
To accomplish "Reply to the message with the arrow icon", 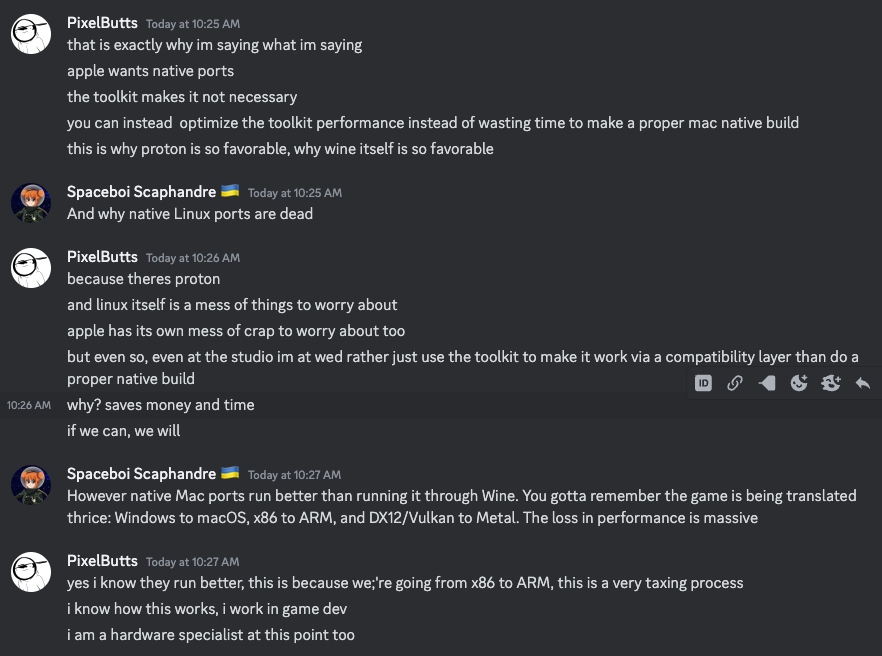I will coord(862,383).
